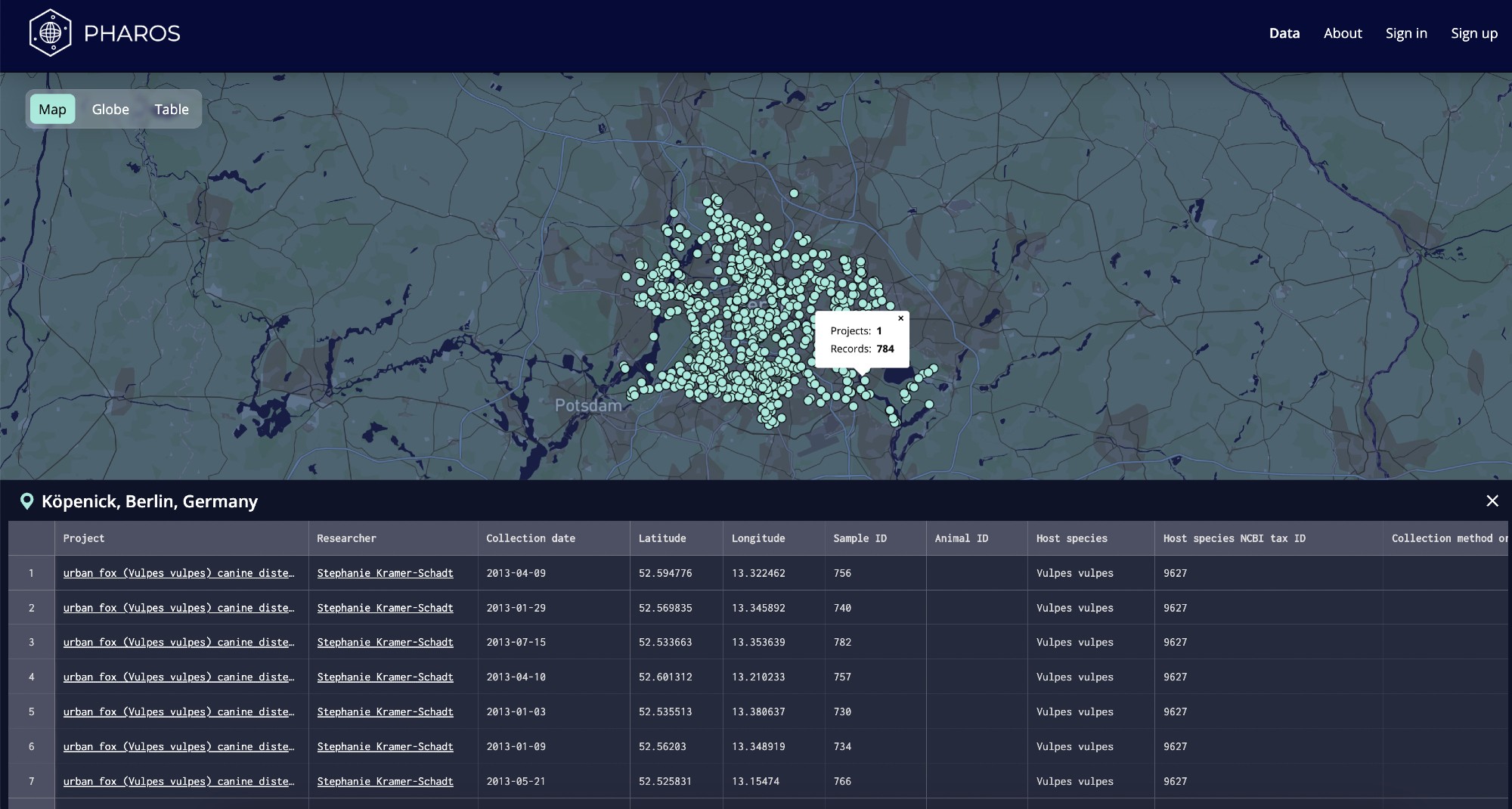Click the Sample ID column header

pyautogui.click(x=860, y=538)
